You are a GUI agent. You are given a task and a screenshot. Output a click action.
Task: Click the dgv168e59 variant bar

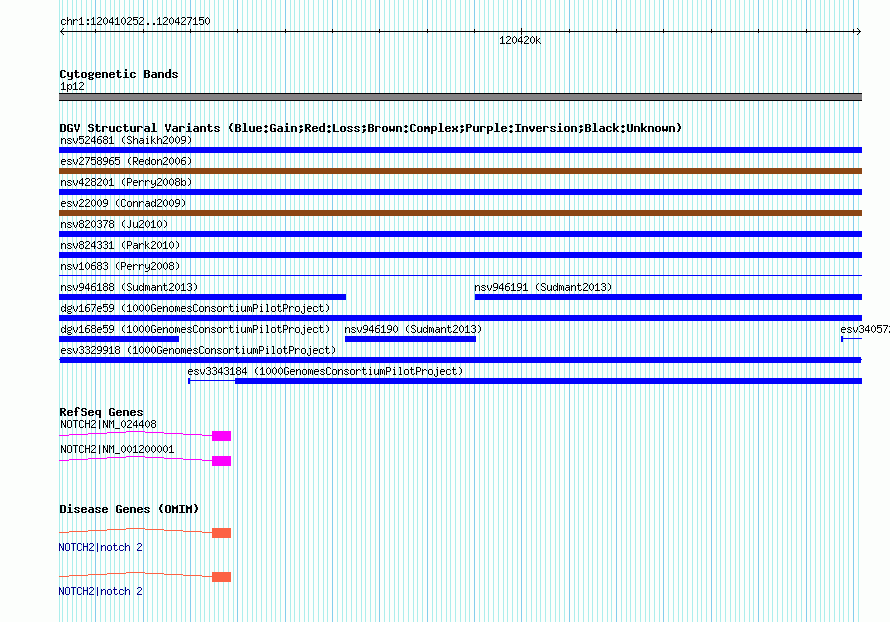click(x=119, y=339)
